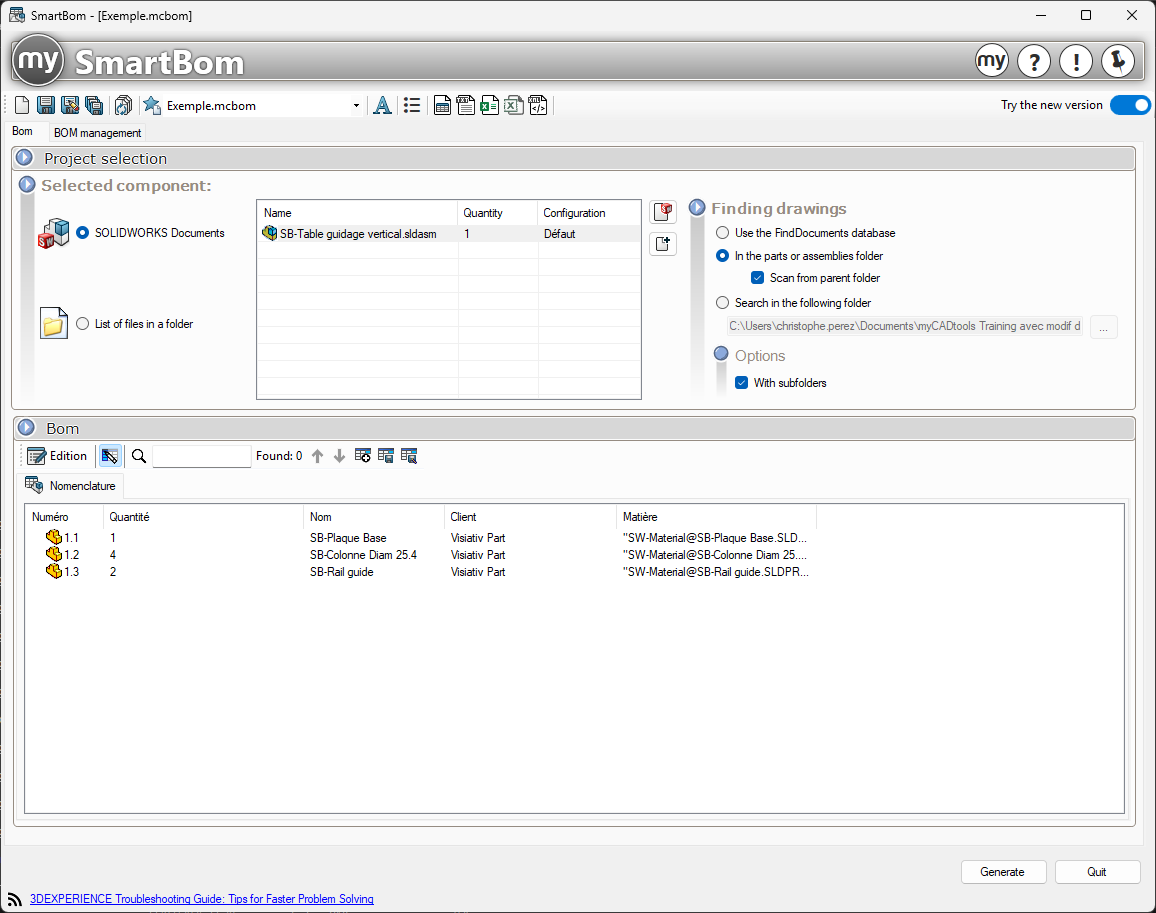Uncheck 'Scan from parent folder' checkbox
This screenshot has height=913, width=1156.
(x=758, y=278)
